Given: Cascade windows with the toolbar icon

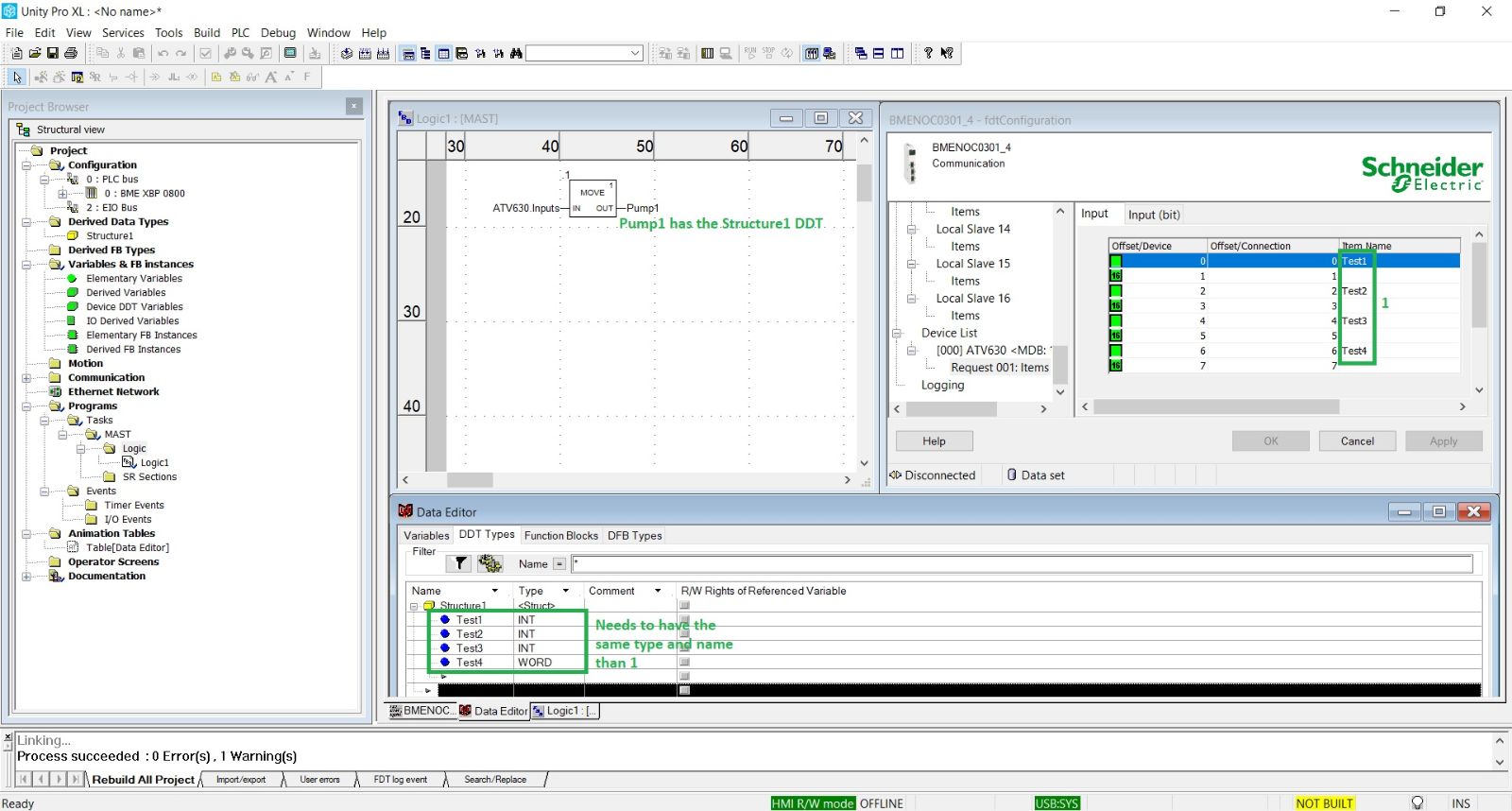Looking at the screenshot, I should click(x=861, y=54).
